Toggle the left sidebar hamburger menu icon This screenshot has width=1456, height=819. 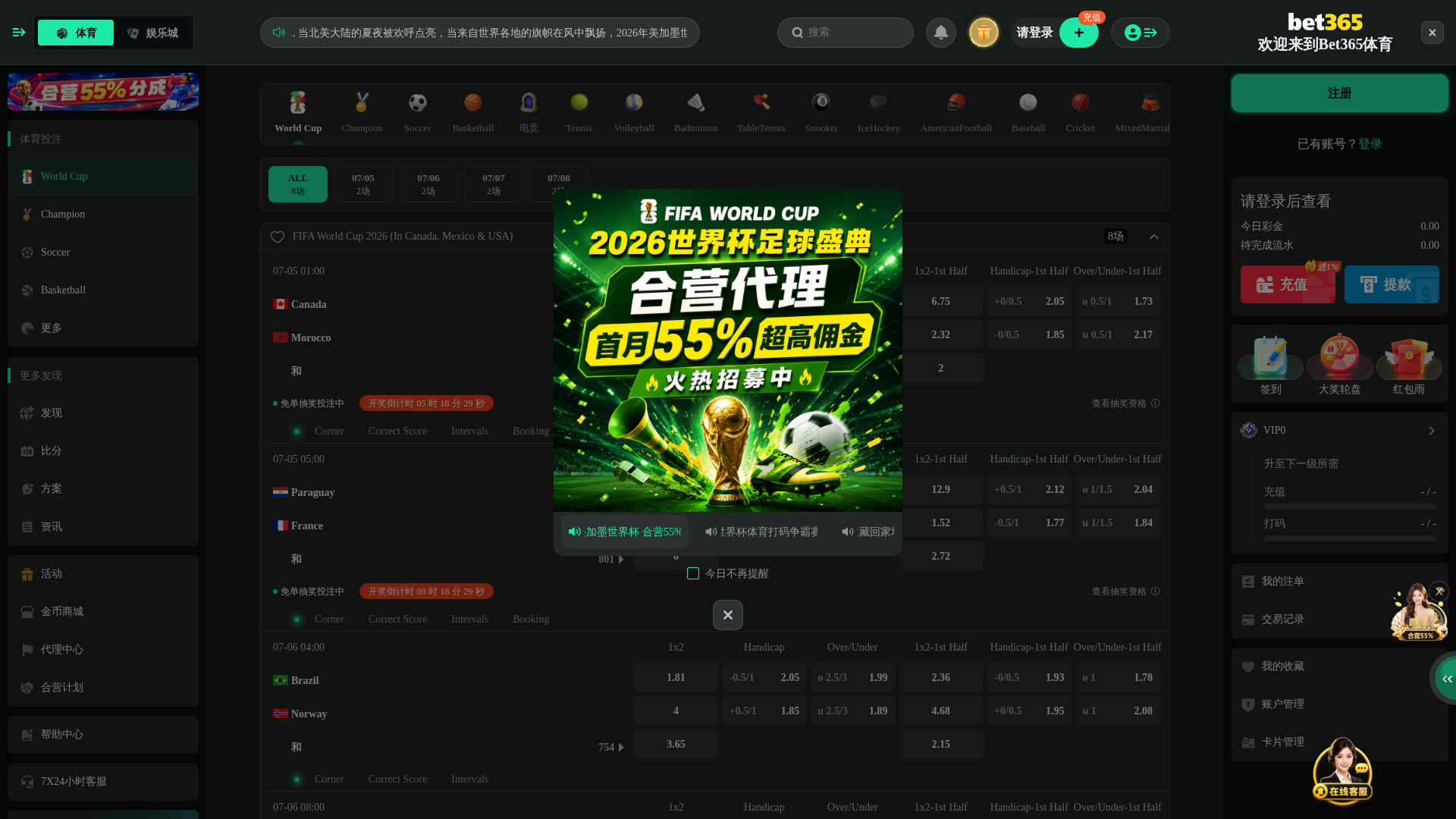point(19,33)
